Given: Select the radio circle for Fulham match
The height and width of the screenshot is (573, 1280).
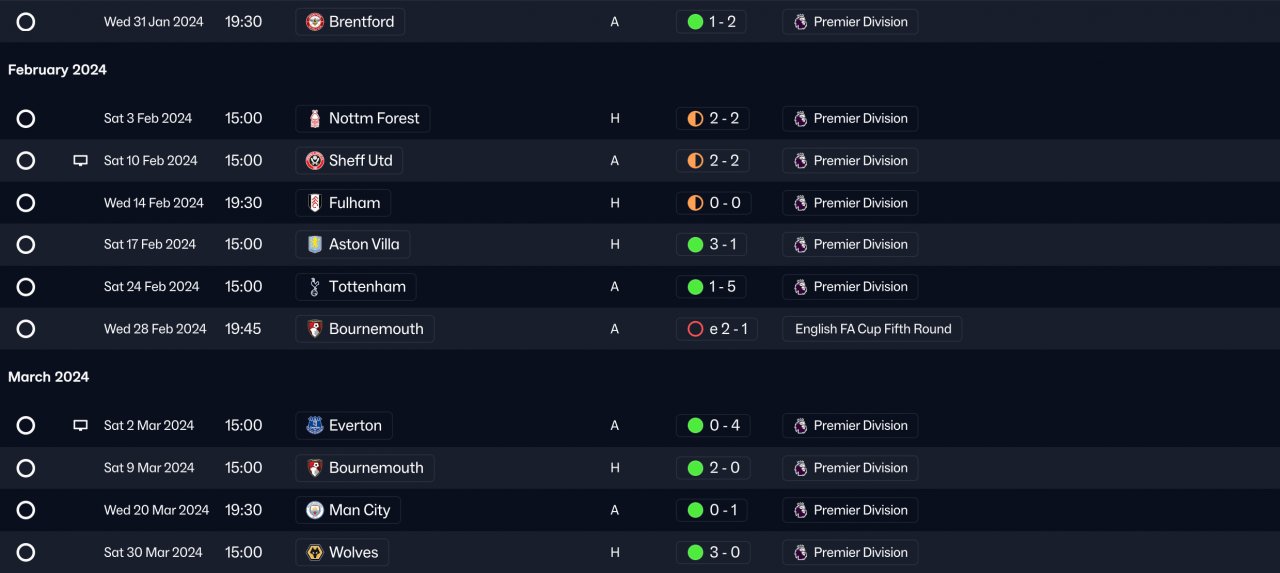Looking at the screenshot, I should [26, 203].
